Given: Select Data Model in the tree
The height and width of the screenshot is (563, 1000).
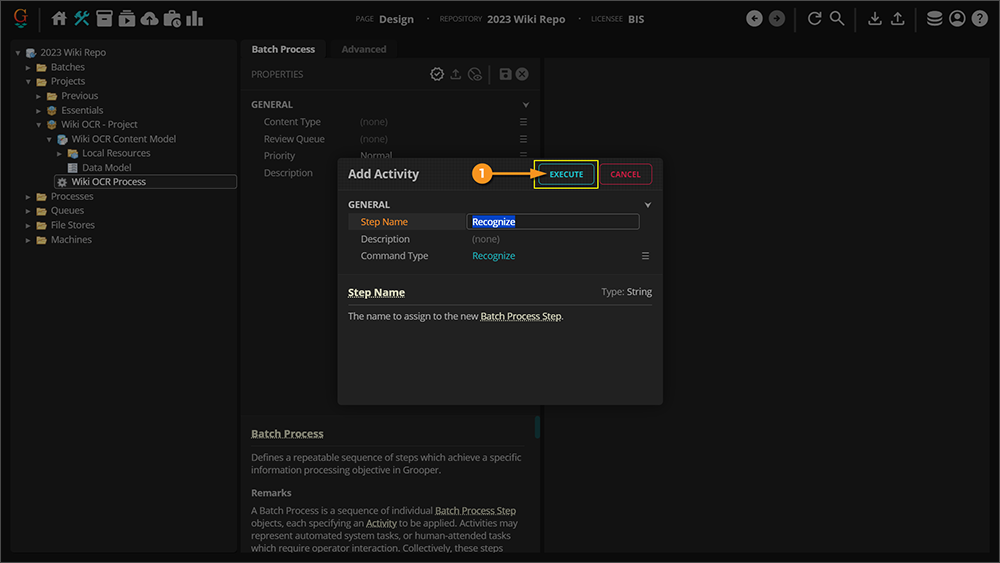Looking at the screenshot, I should pos(106,168).
